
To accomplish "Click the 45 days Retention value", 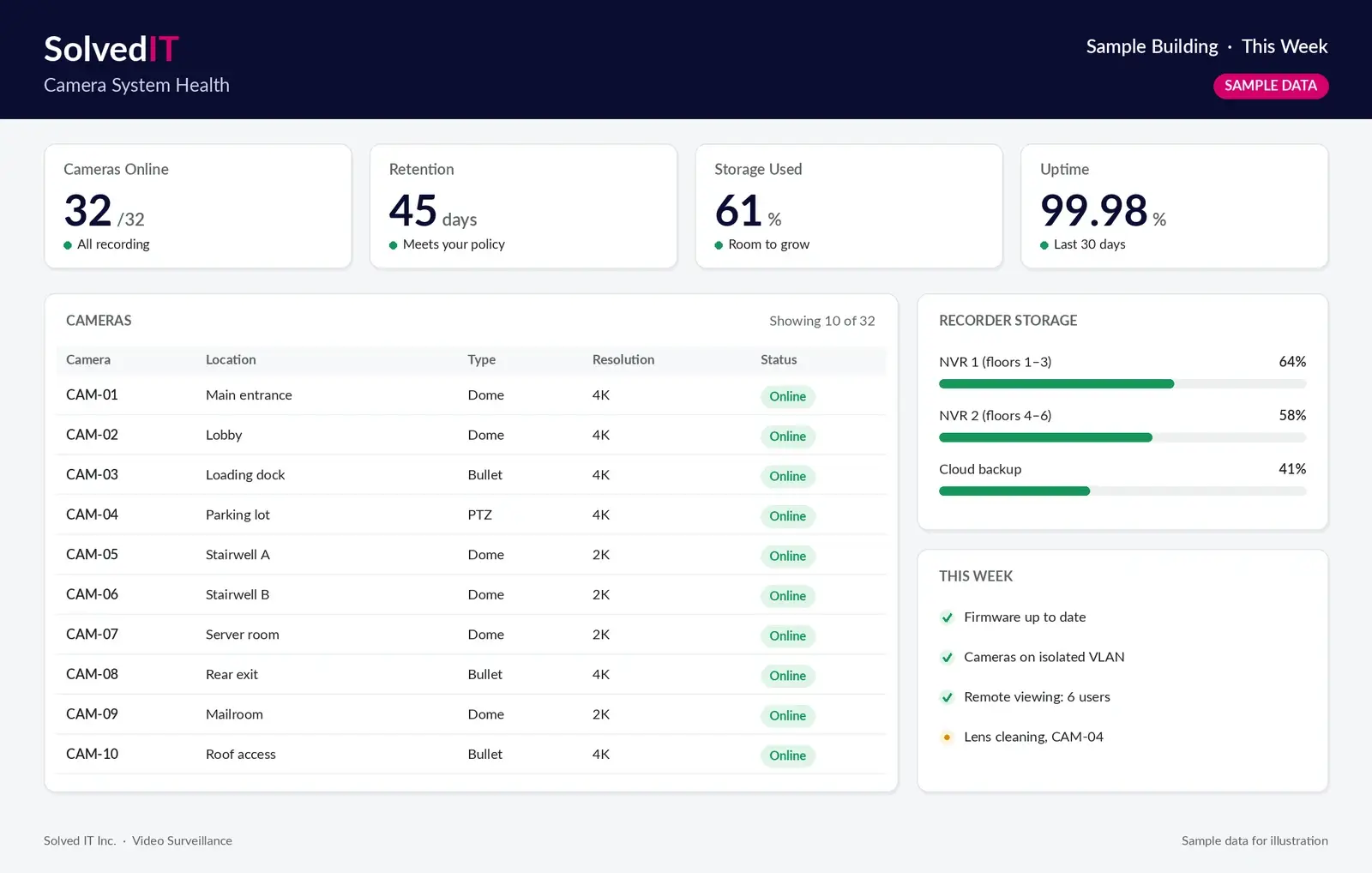I will pyautogui.click(x=433, y=211).
